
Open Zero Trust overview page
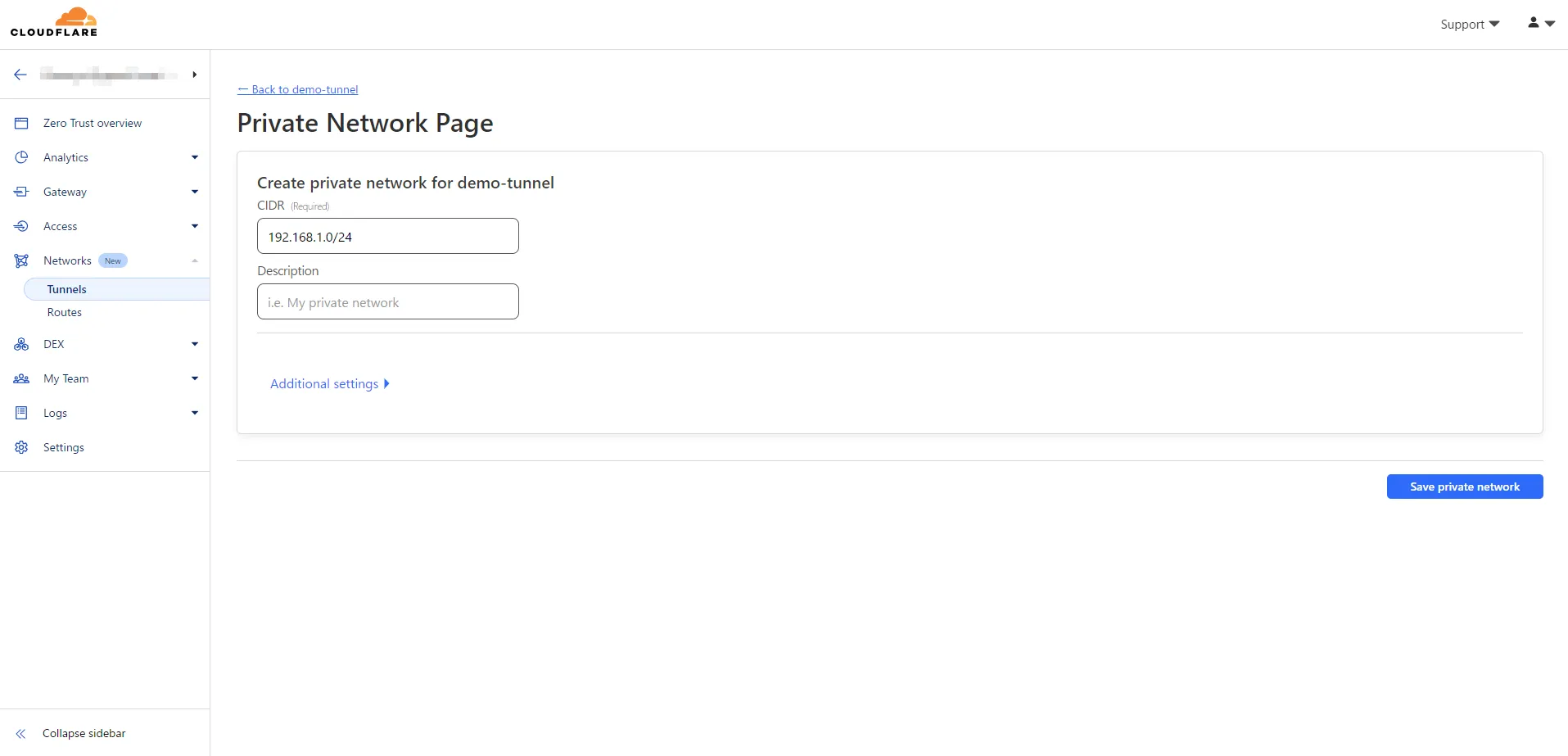tap(93, 123)
